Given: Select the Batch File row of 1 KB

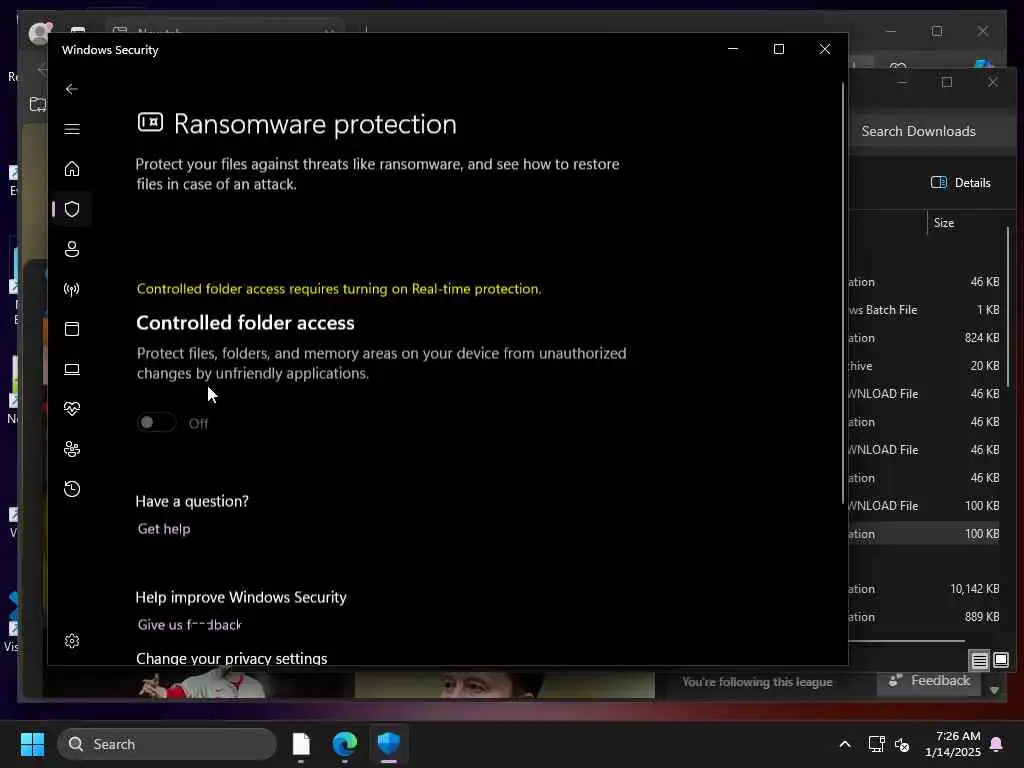Looking at the screenshot, I should (924, 310).
